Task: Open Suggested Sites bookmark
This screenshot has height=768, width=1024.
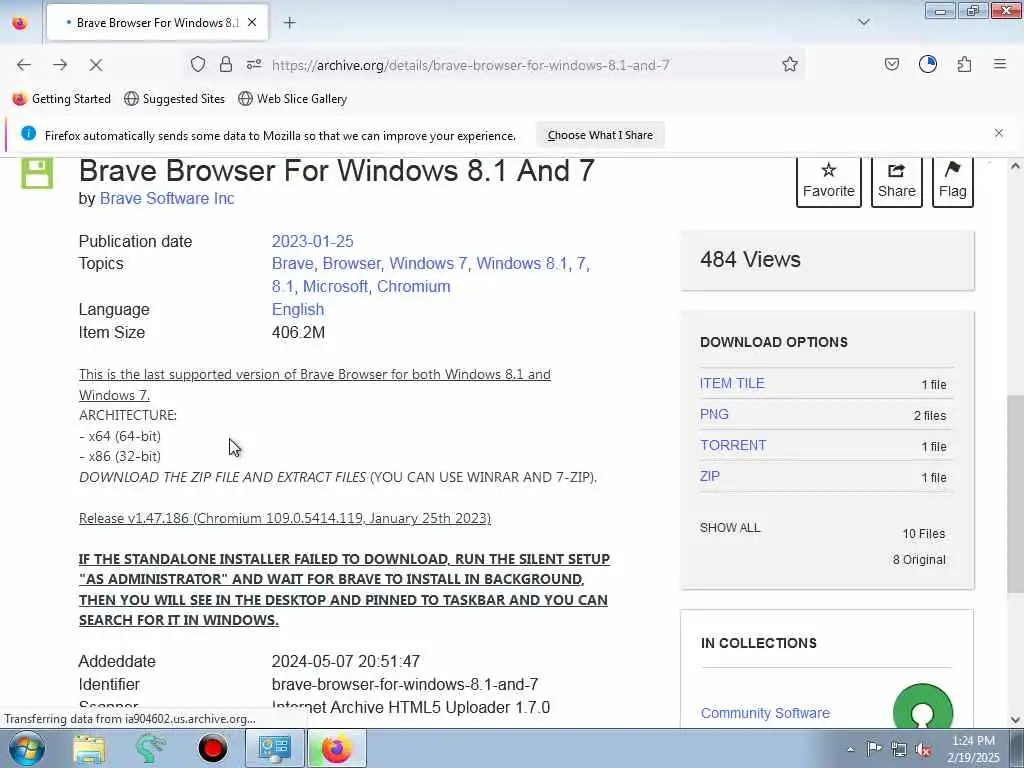Action: pyautogui.click(x=174, y=99)
